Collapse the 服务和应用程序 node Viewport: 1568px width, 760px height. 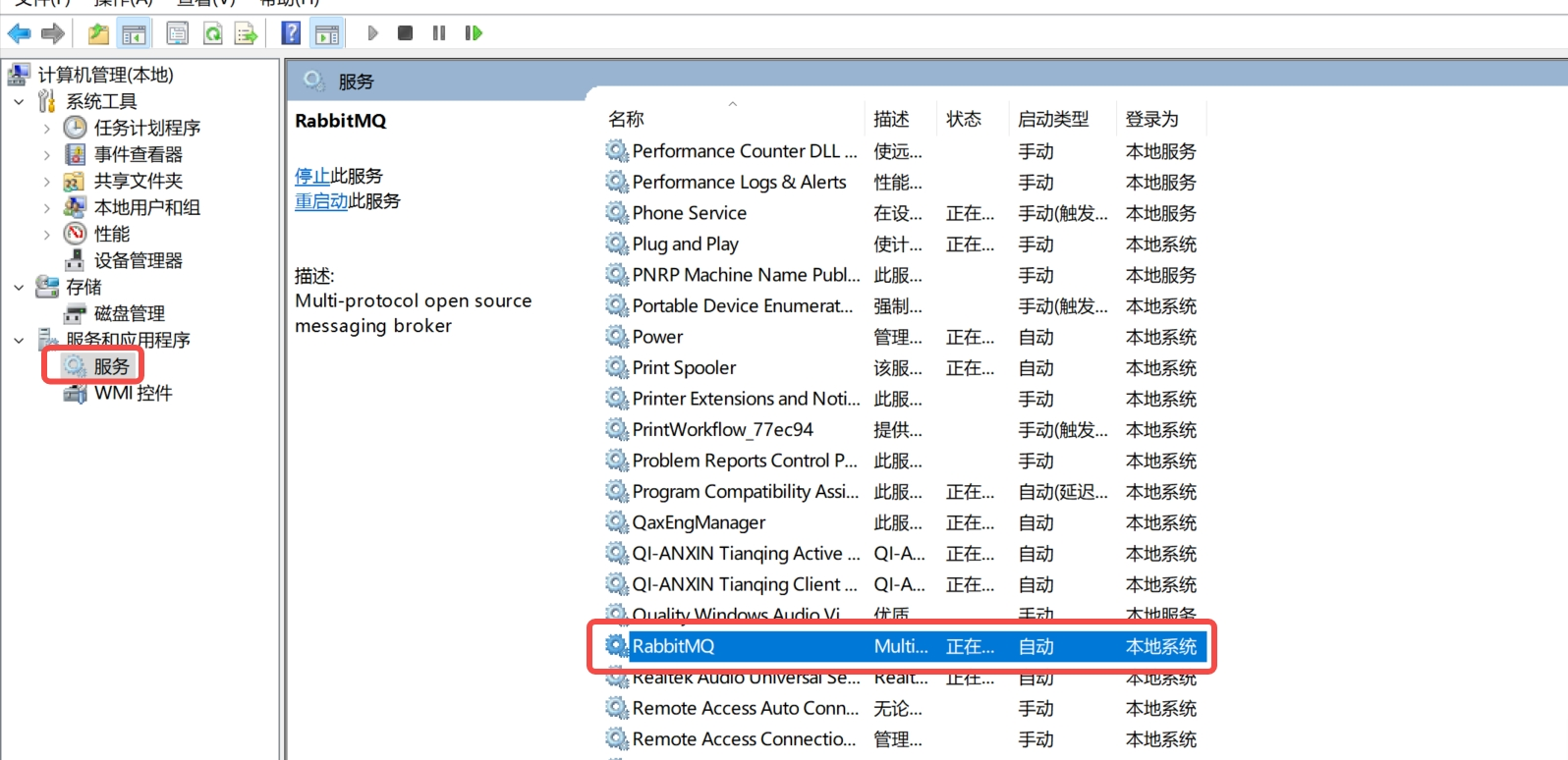pos(19,340)
